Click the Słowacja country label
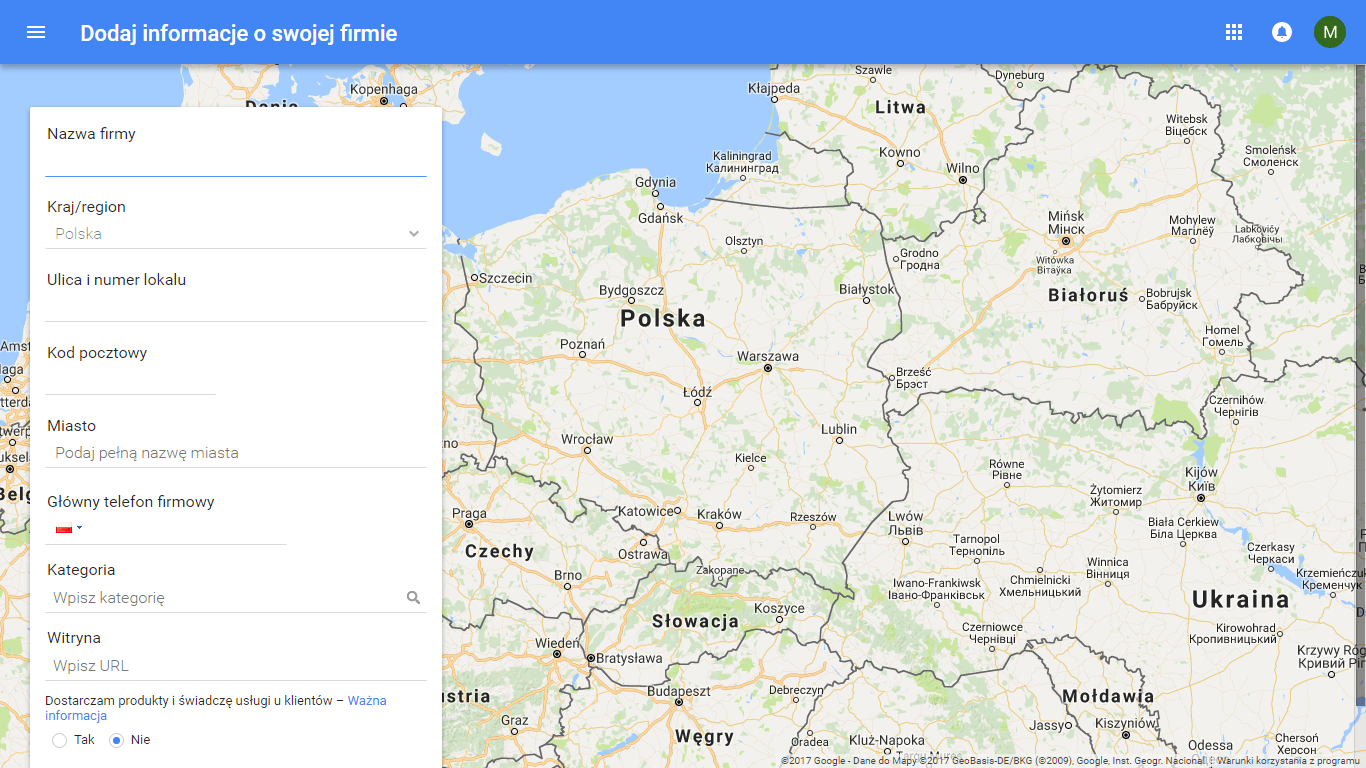Viewport: 1366px width, 768px height. [x=695, y=621]
